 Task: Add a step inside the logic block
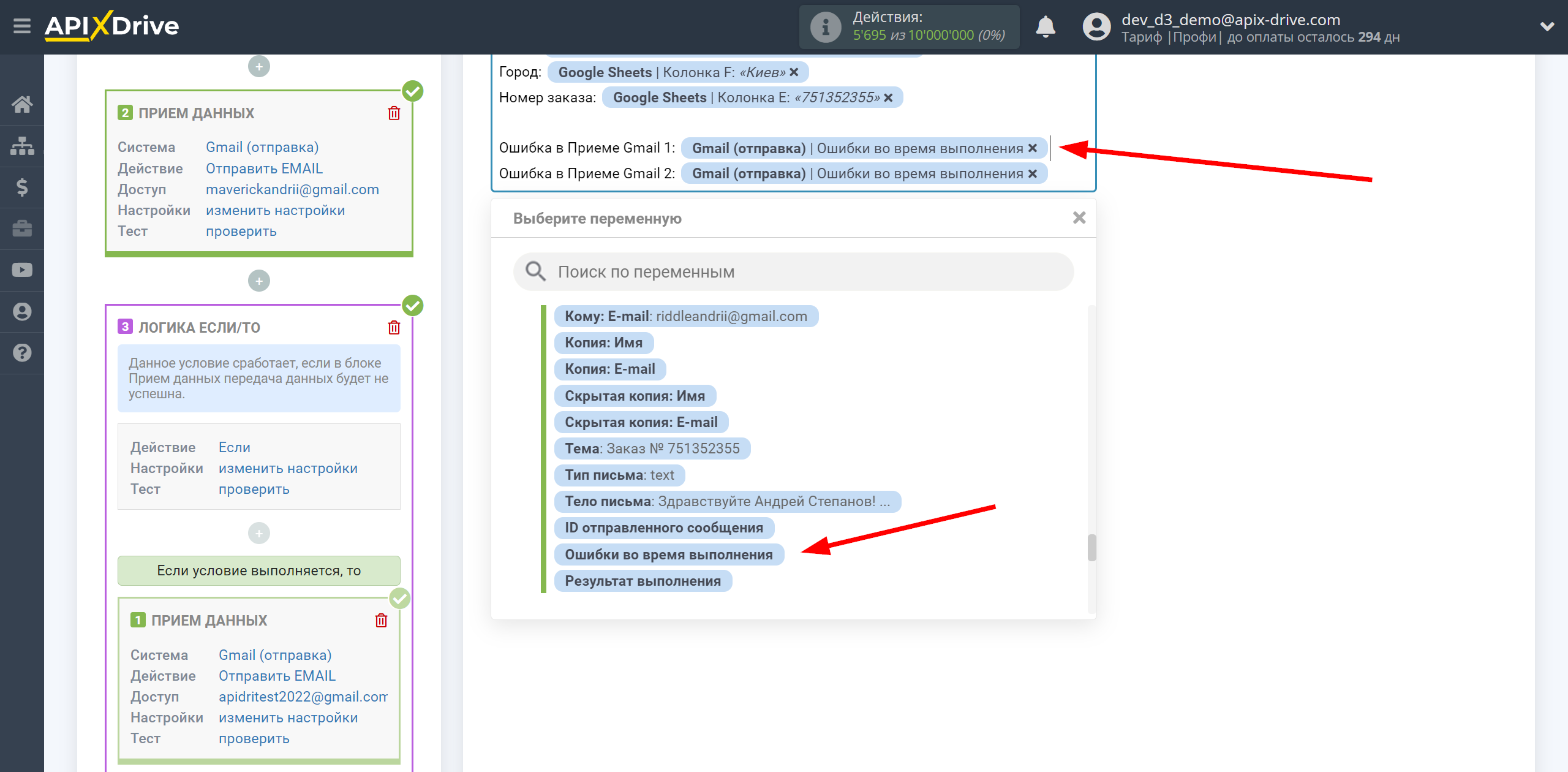click(259, 533)
